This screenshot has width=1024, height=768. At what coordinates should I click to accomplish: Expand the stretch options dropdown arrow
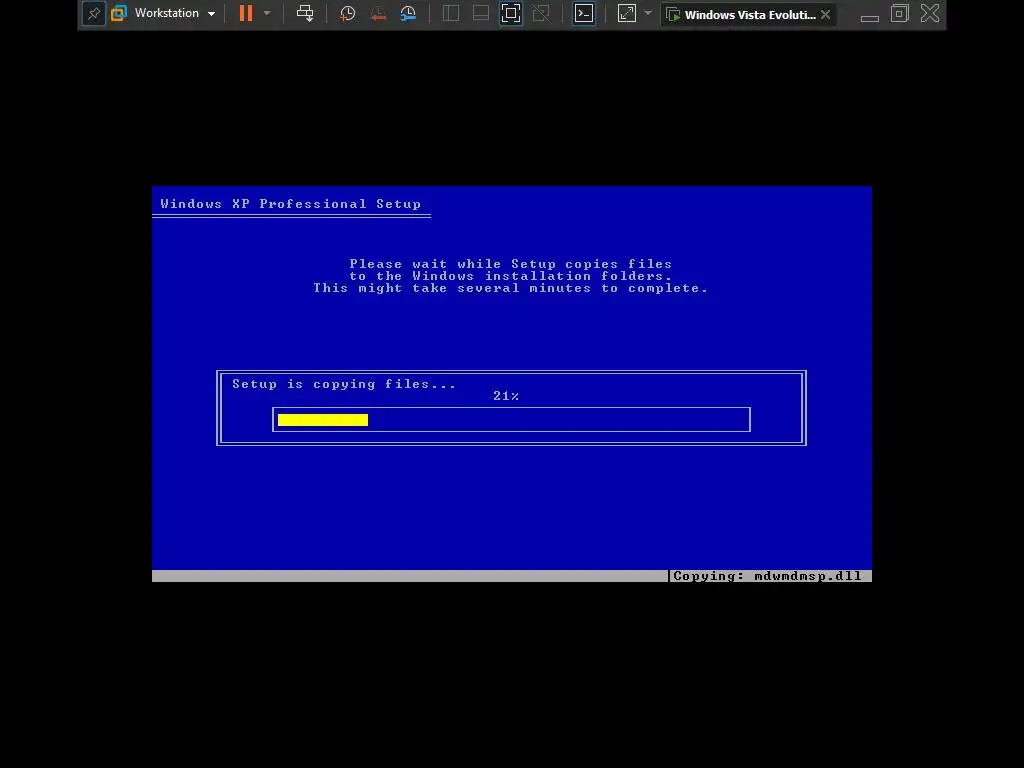tap(648, 13)
